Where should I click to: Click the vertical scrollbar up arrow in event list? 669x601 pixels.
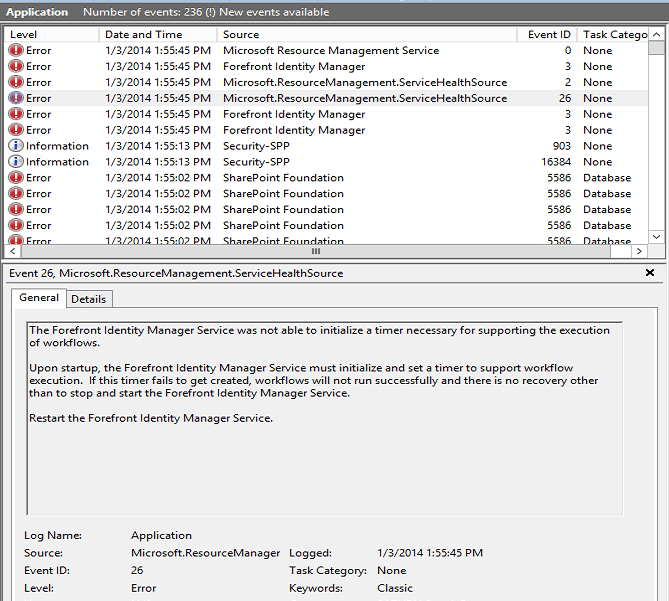(x=657, y=35)
